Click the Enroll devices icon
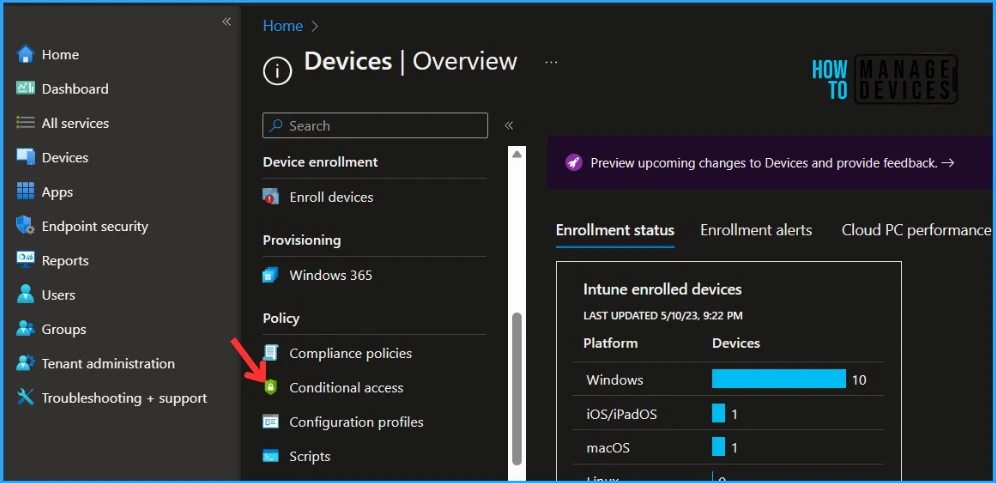 point(271,197)
